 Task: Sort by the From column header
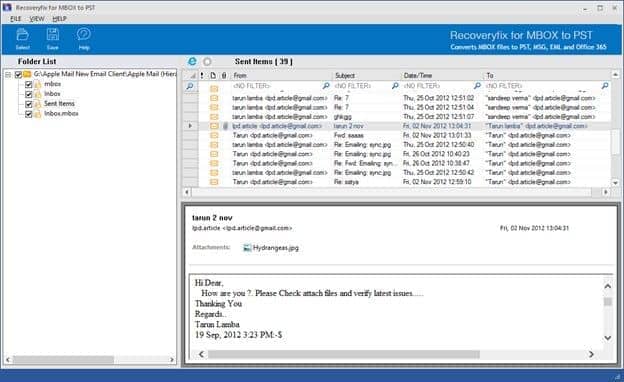click(x=281, y=75)
